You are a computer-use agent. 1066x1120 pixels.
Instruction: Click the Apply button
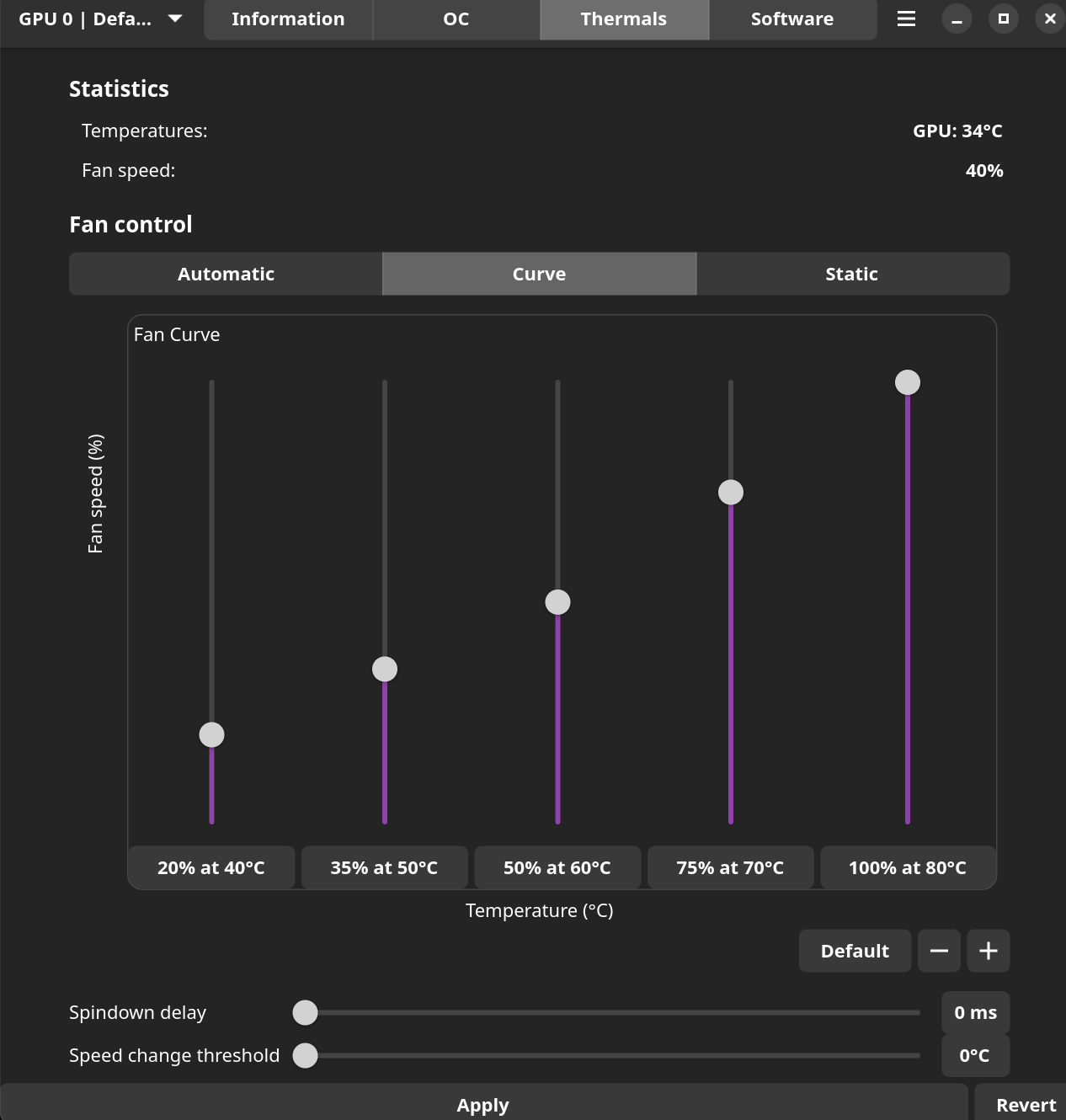click(x=482, y=1104)
